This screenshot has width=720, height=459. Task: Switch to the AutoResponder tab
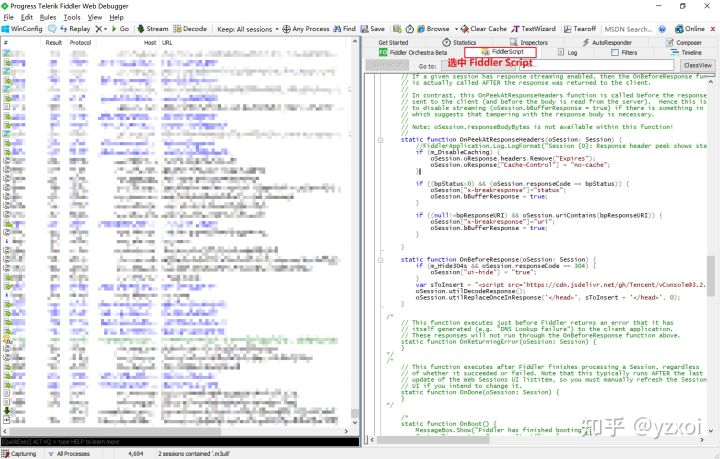click(607, 42)
